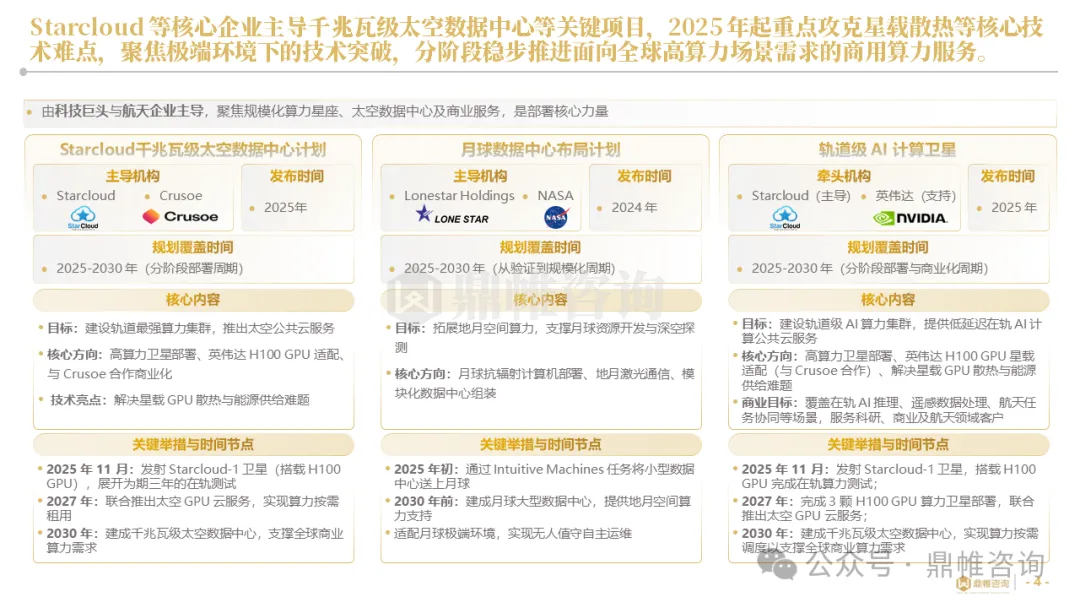Click 发布时间 label above 2024 年

[645, 176]
